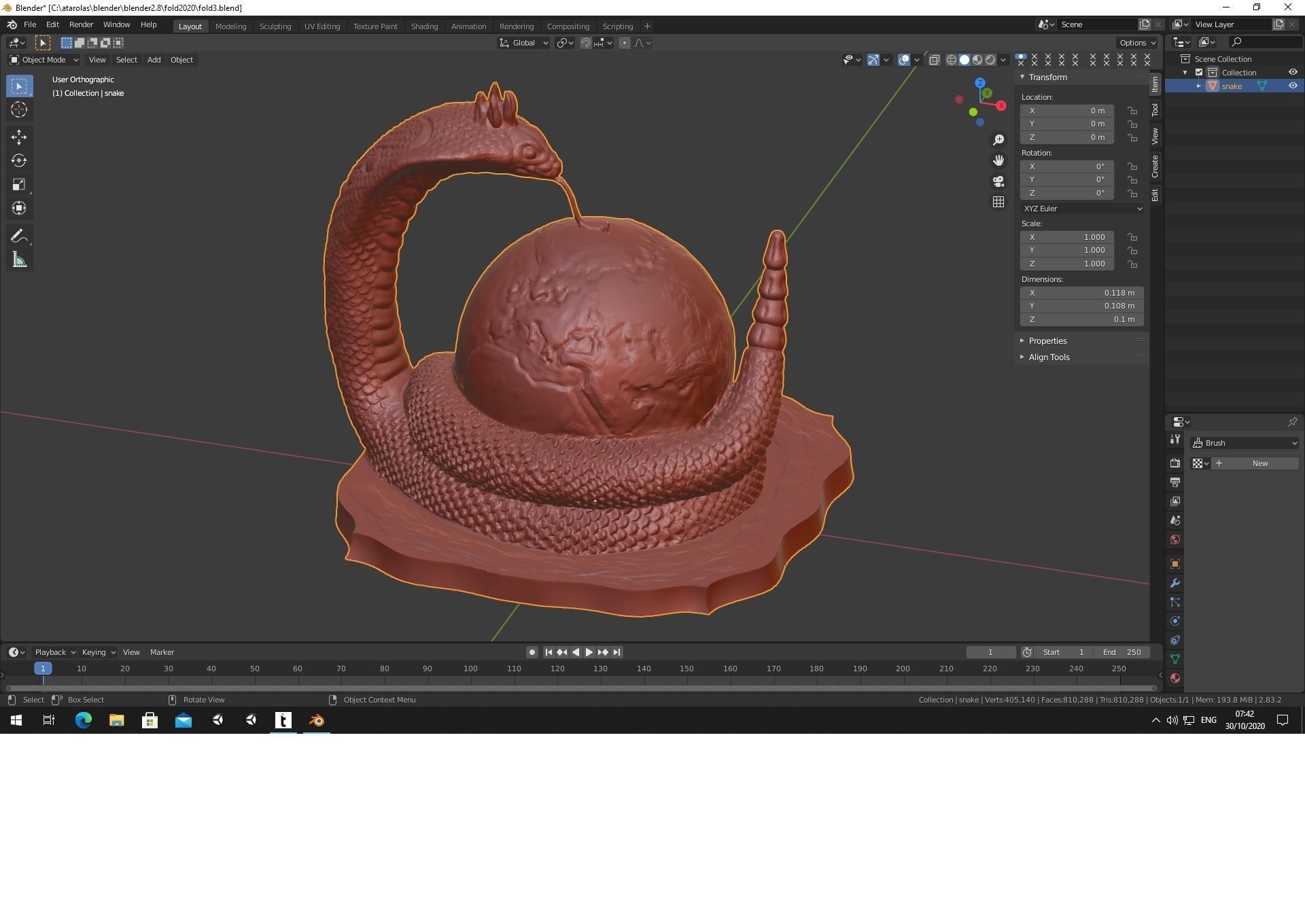Screen dimensions: 1305x924
Task: Select the Select Box tool
Action: coord(19,86)
